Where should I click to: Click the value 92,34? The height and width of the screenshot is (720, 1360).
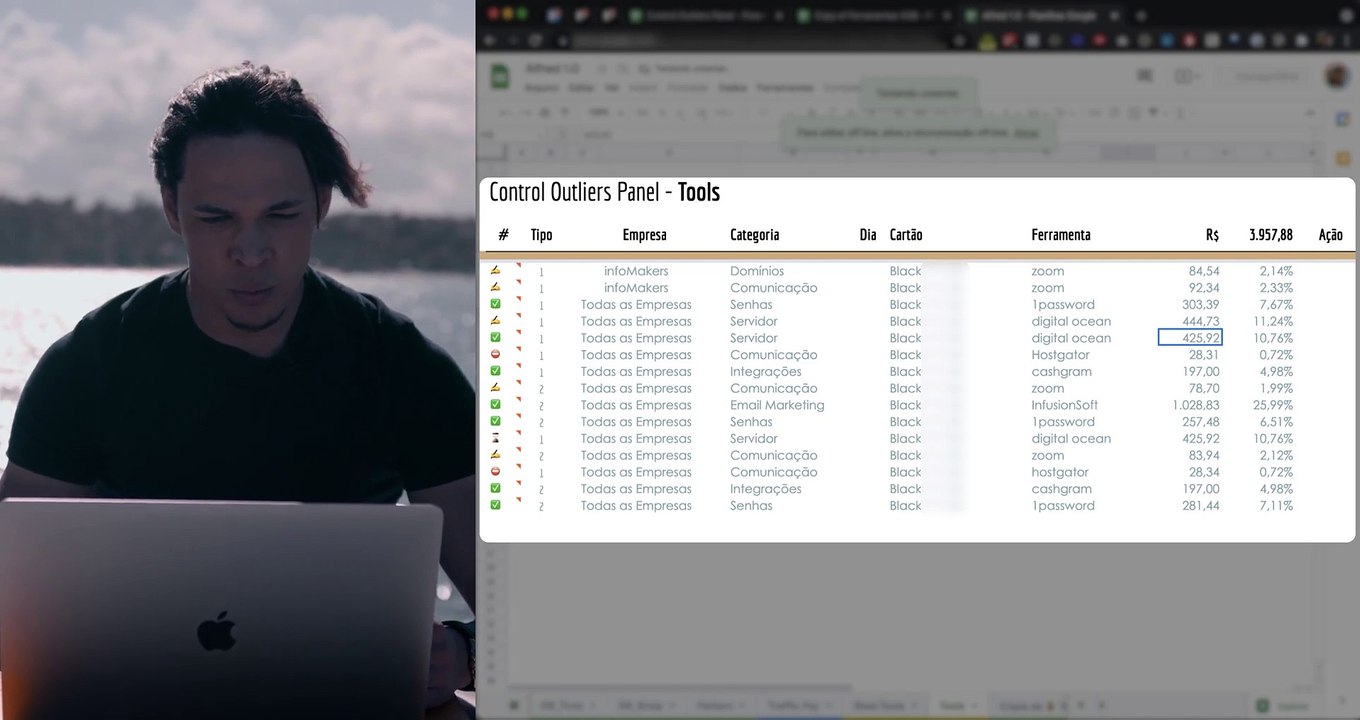click(x=1204, y=288)
